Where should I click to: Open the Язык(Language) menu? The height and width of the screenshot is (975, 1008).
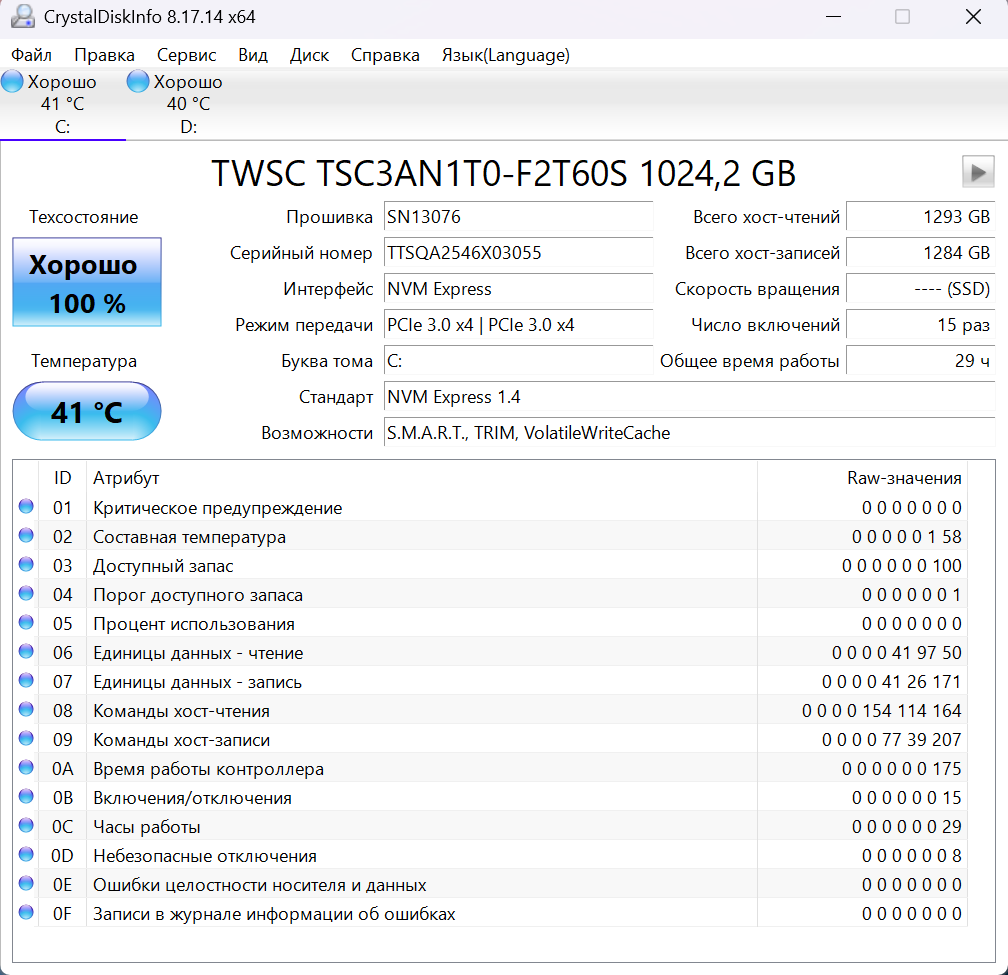pos(505,55)
